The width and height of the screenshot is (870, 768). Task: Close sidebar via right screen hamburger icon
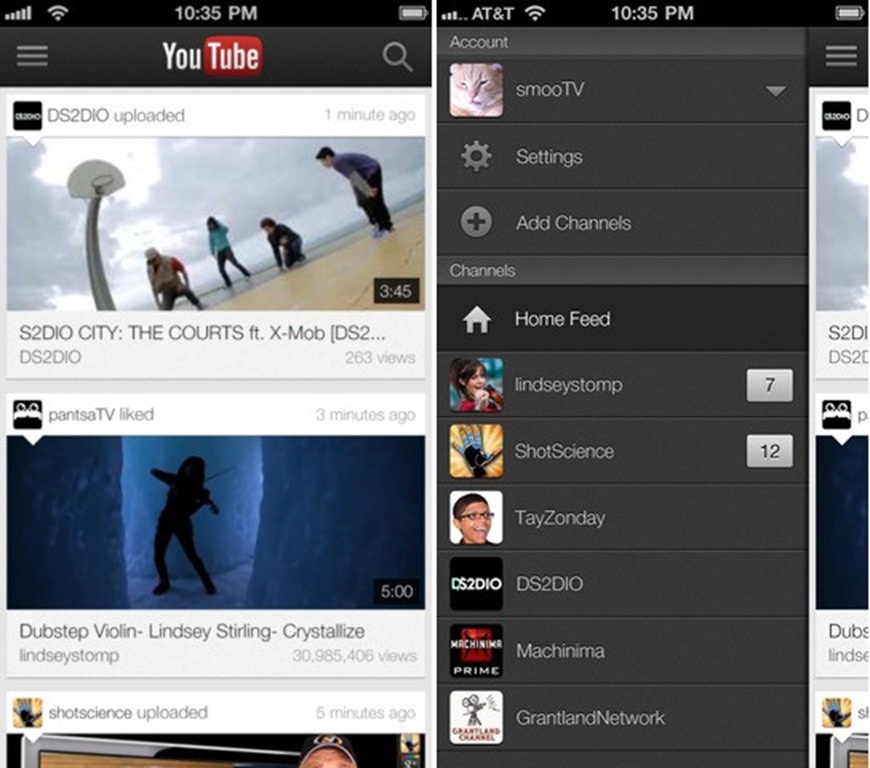tap(841, 56)
